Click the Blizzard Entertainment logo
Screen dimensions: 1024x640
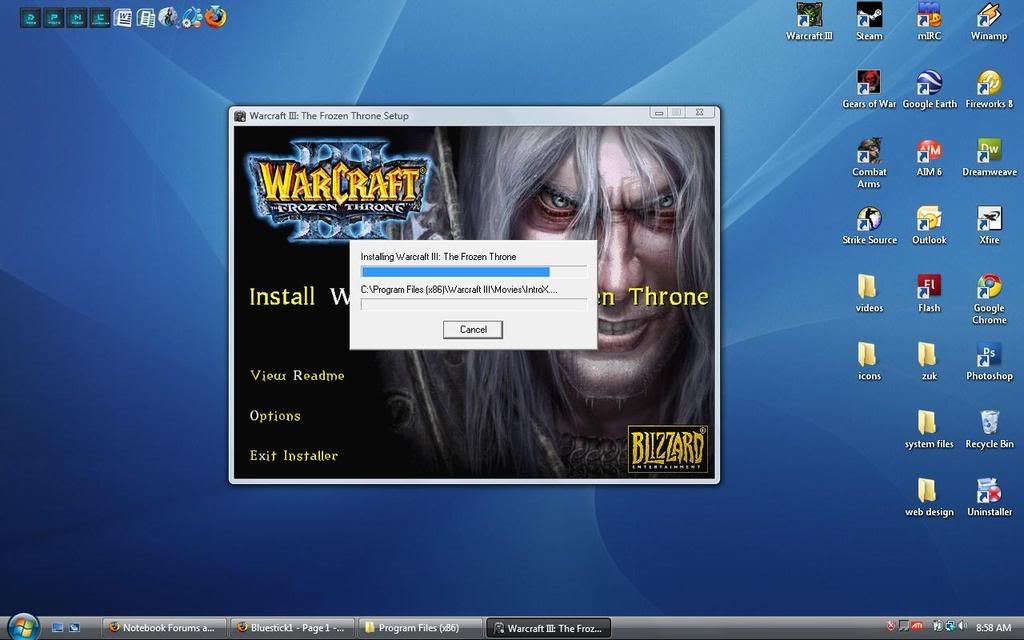pos(667,449)
